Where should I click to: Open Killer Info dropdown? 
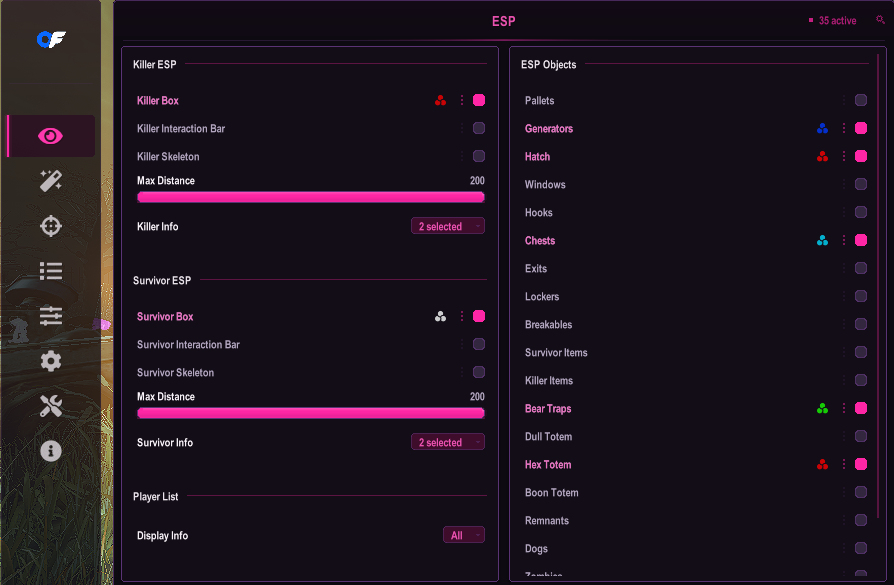[448, 226]
